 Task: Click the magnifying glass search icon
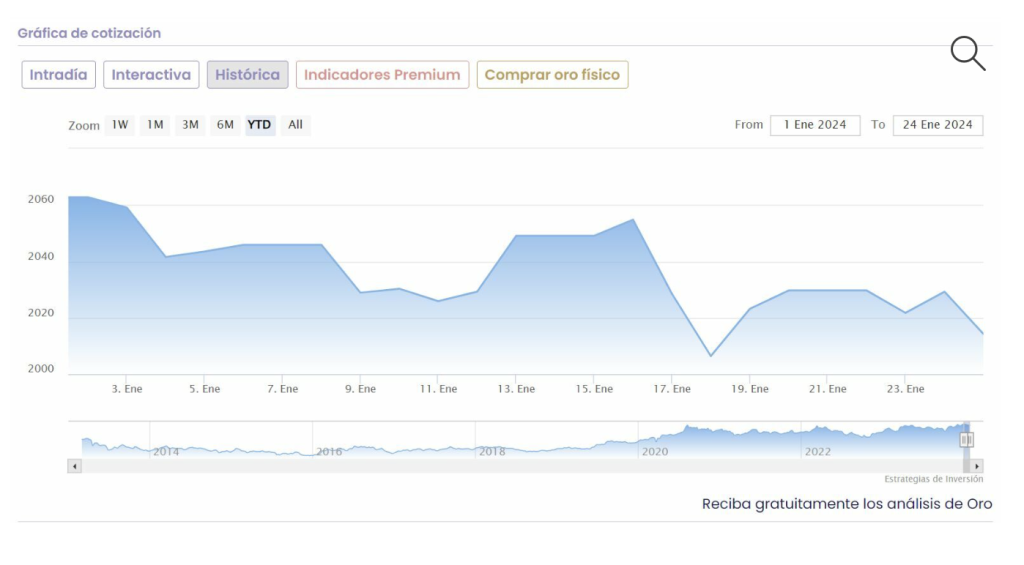(x=967, y=53)
